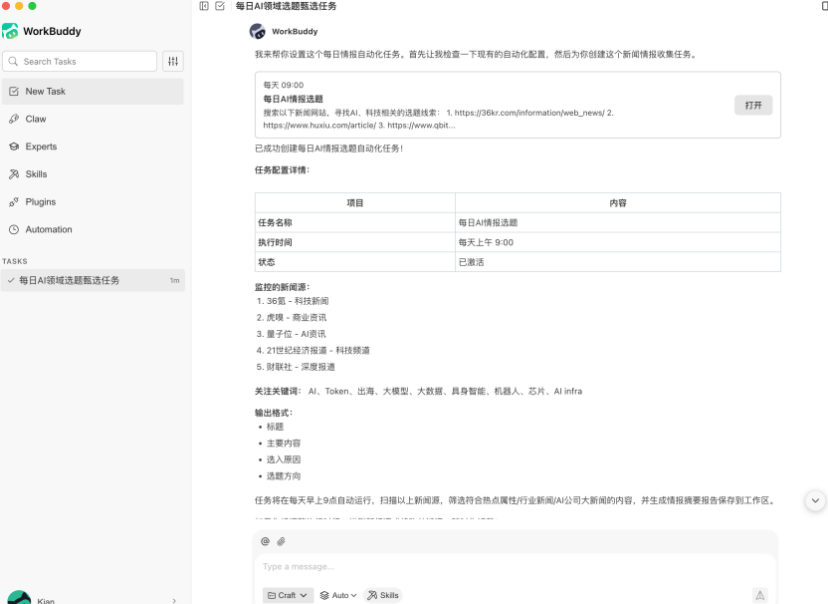Toggle the checkmark on 每日AI领域选题甄选任务 task
This screenshot has height=604, width=828.
(12, 280)
